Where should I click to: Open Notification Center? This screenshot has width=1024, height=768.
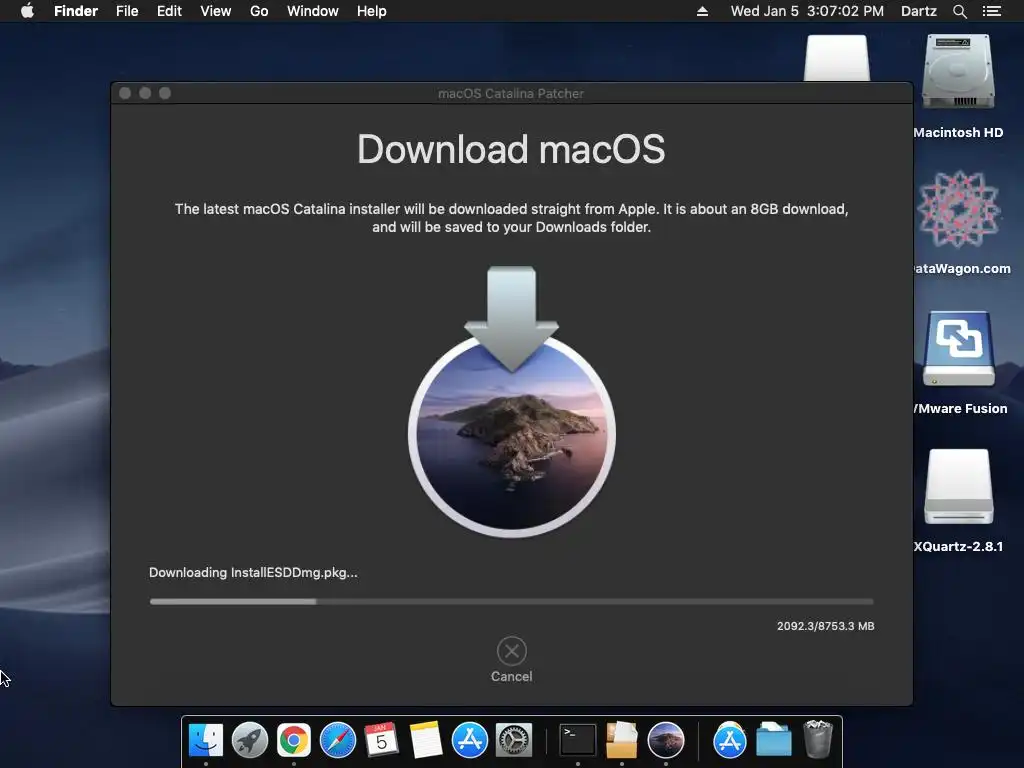[992, 11]
